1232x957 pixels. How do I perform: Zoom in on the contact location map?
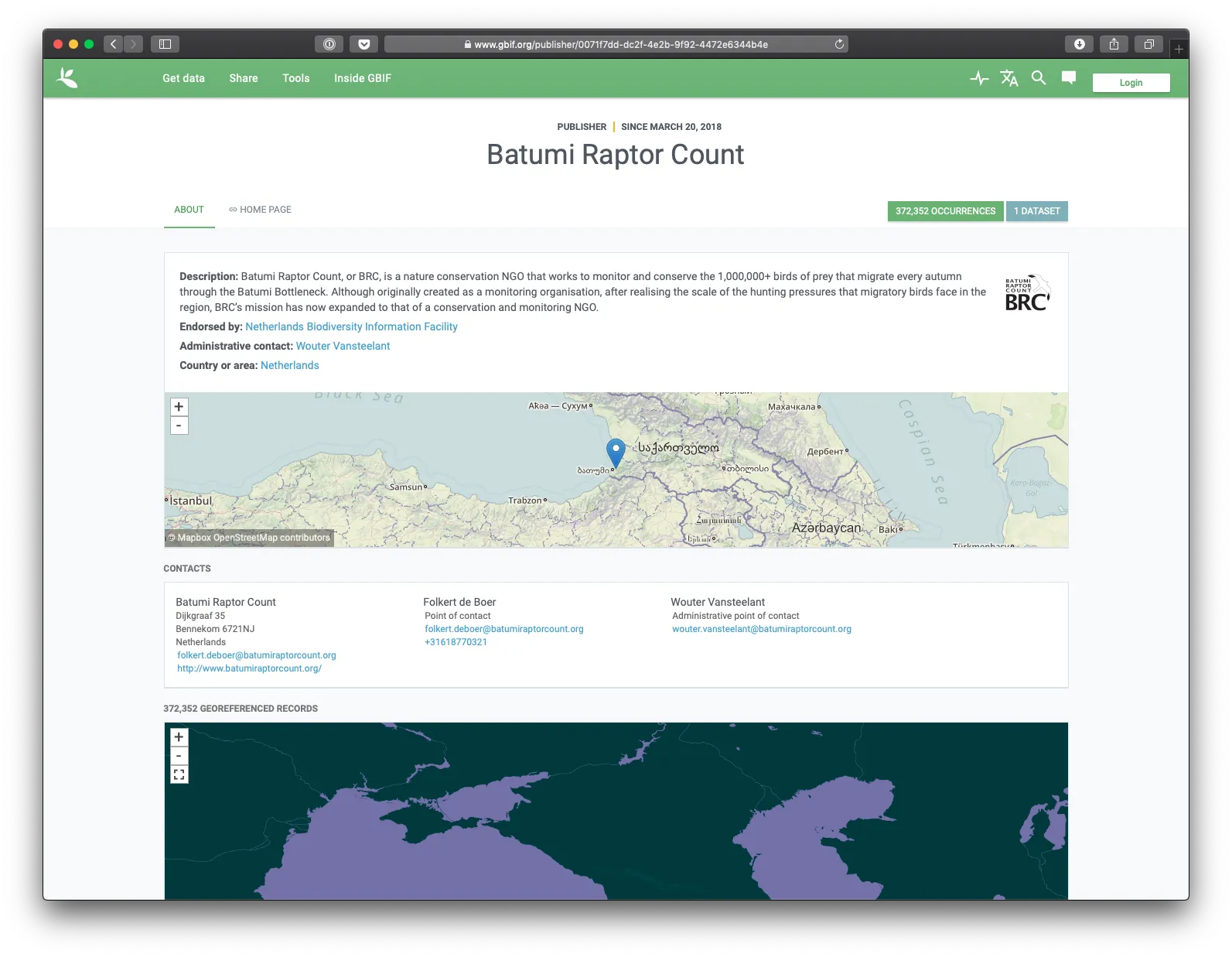179,407
